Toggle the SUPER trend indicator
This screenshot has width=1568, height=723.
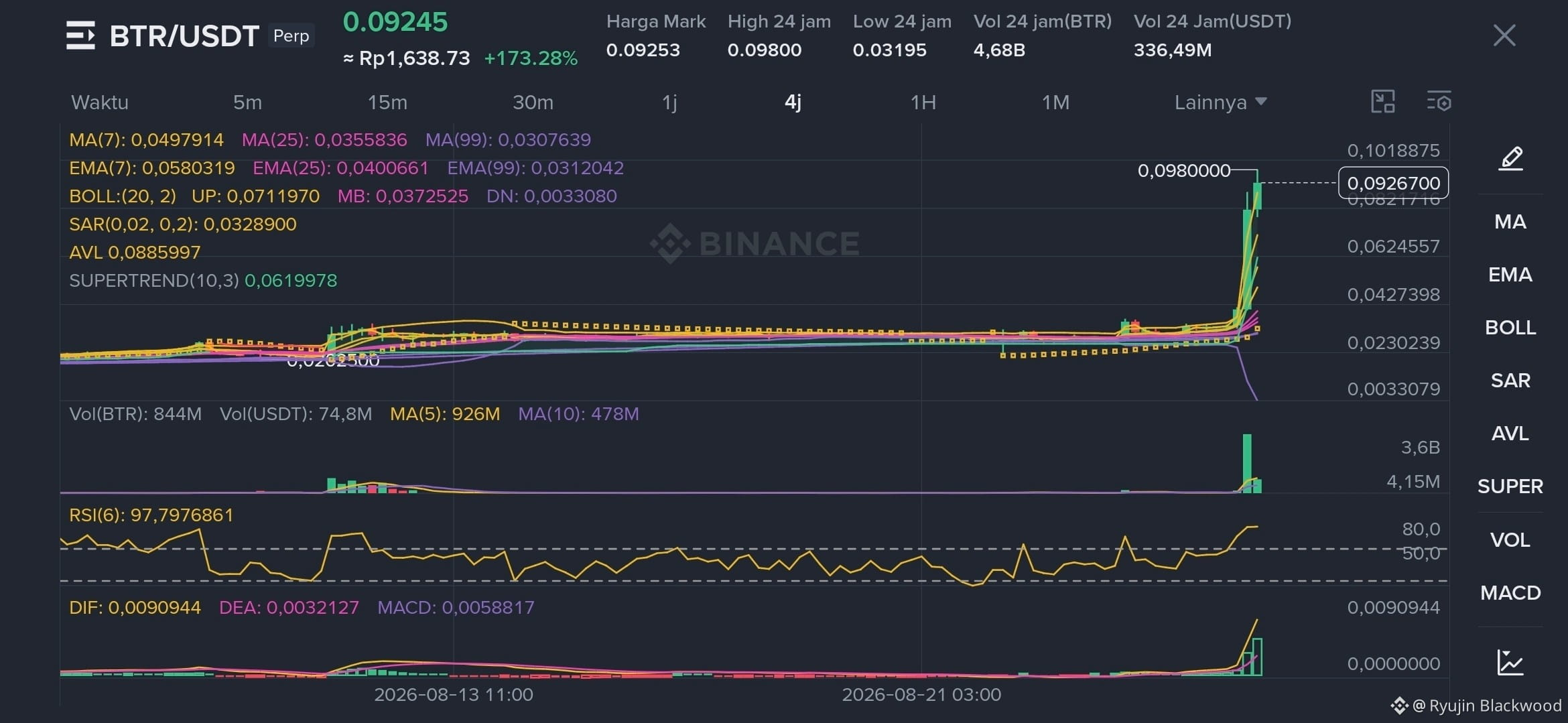1510,486
